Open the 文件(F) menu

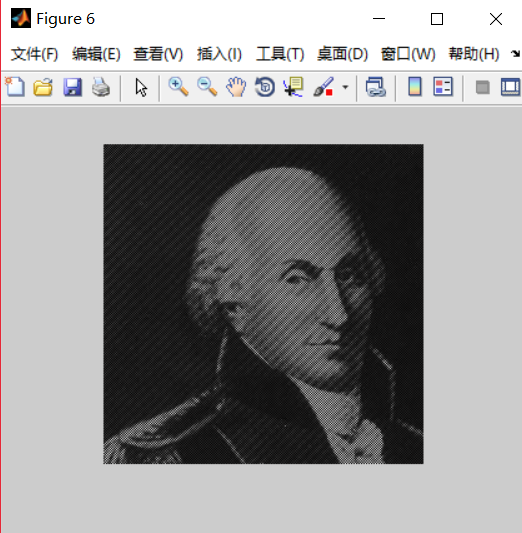(x=34, y=54)
